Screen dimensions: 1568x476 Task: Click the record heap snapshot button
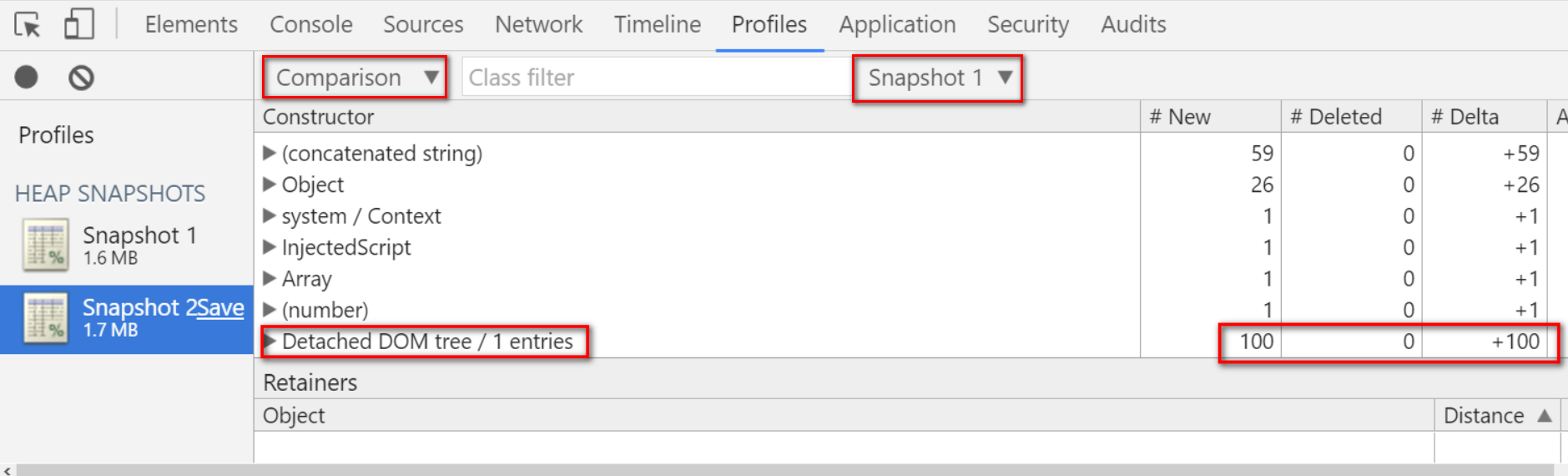(x=27, y=78)
